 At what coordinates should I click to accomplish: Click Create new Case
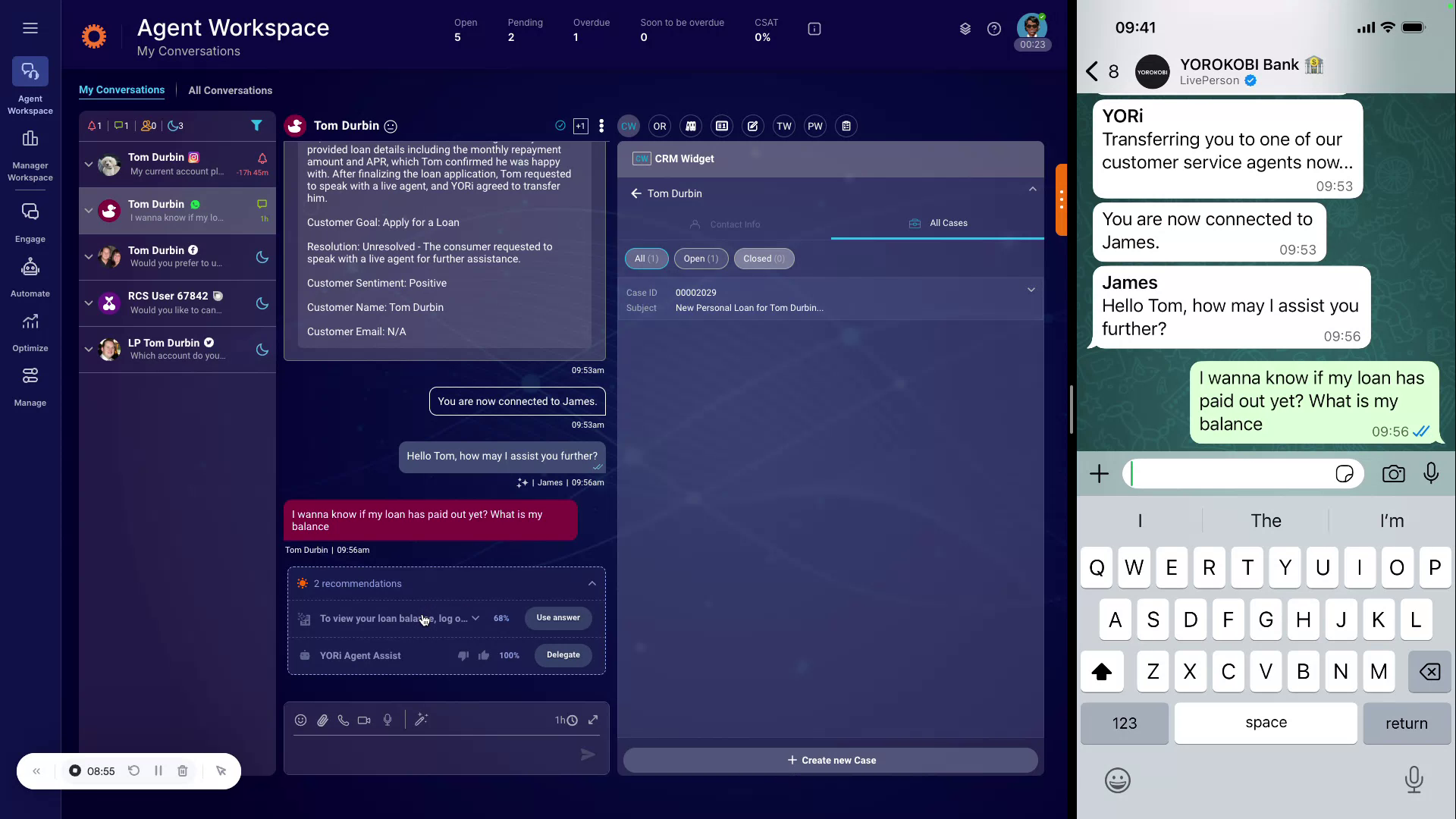point(831,760)
